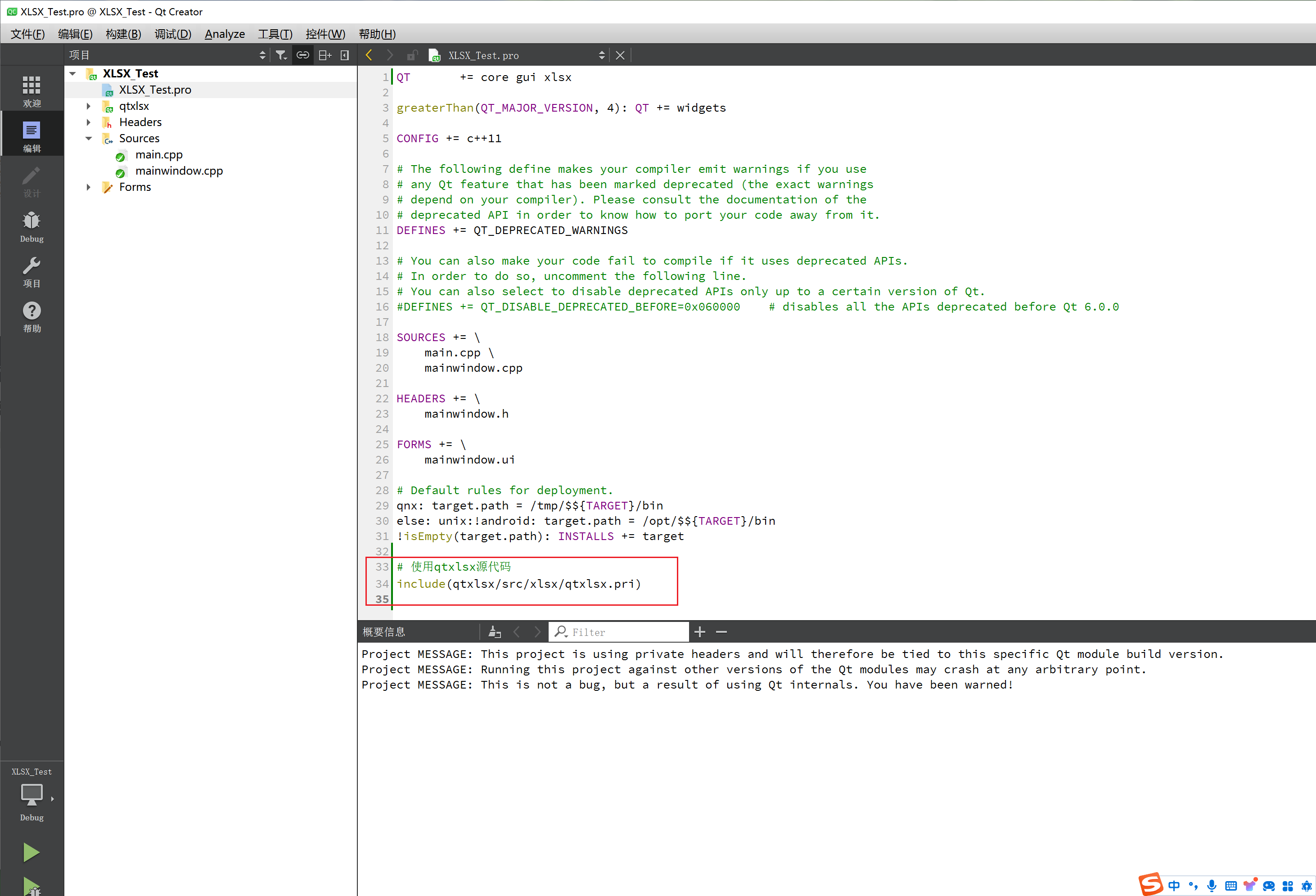
Task: Toggle synchronize with editor link icon
Action: coord(303,55)
